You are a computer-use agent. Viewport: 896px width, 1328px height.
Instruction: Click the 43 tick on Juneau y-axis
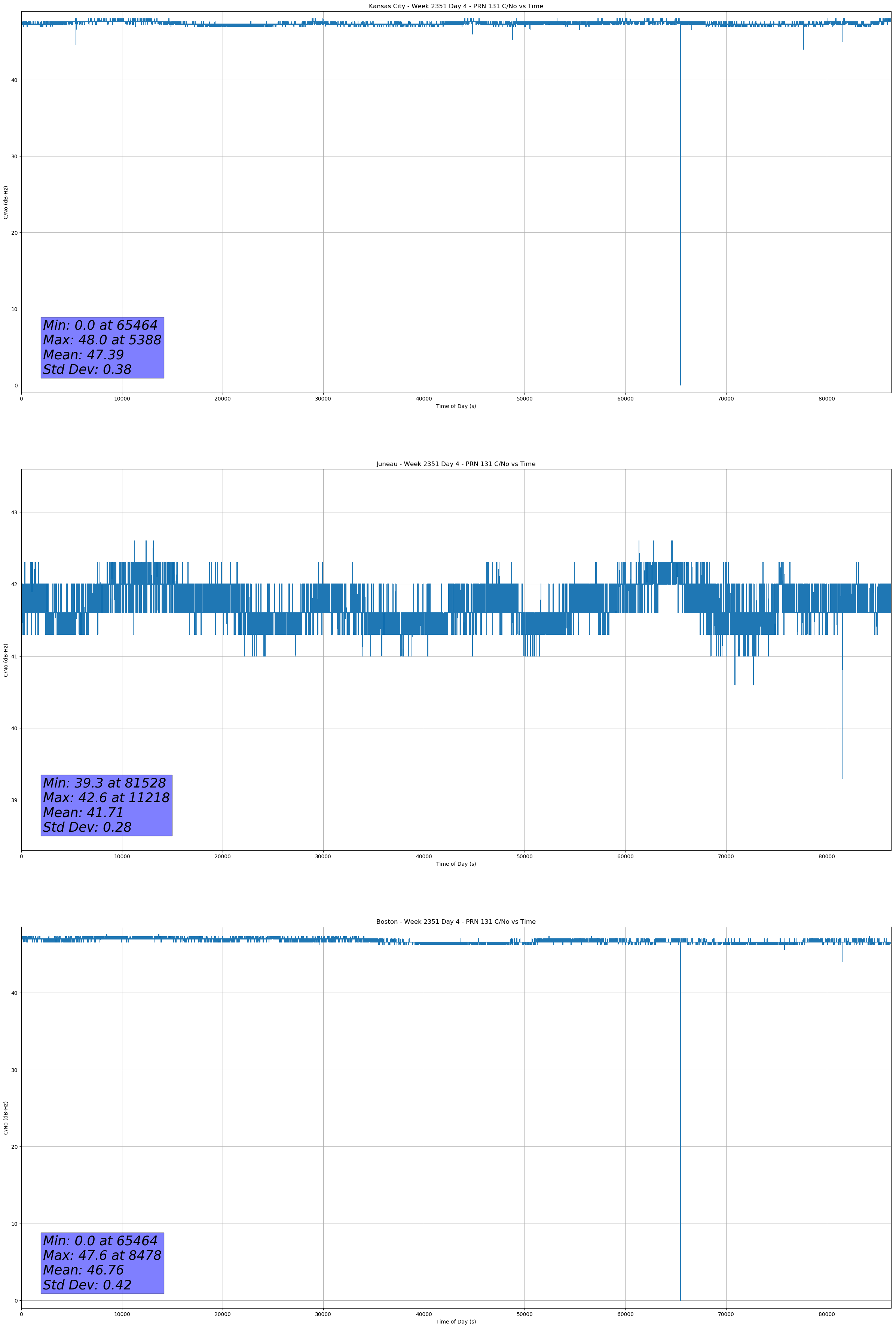[x=14, y=512]
